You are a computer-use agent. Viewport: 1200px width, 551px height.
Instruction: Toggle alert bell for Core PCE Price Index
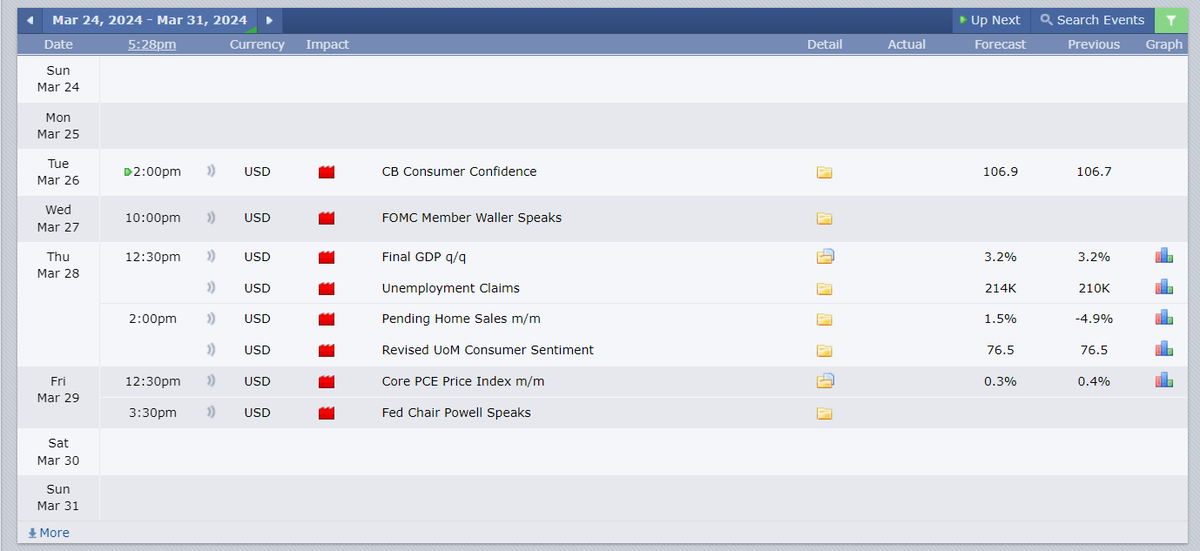(x=211, y=381)
